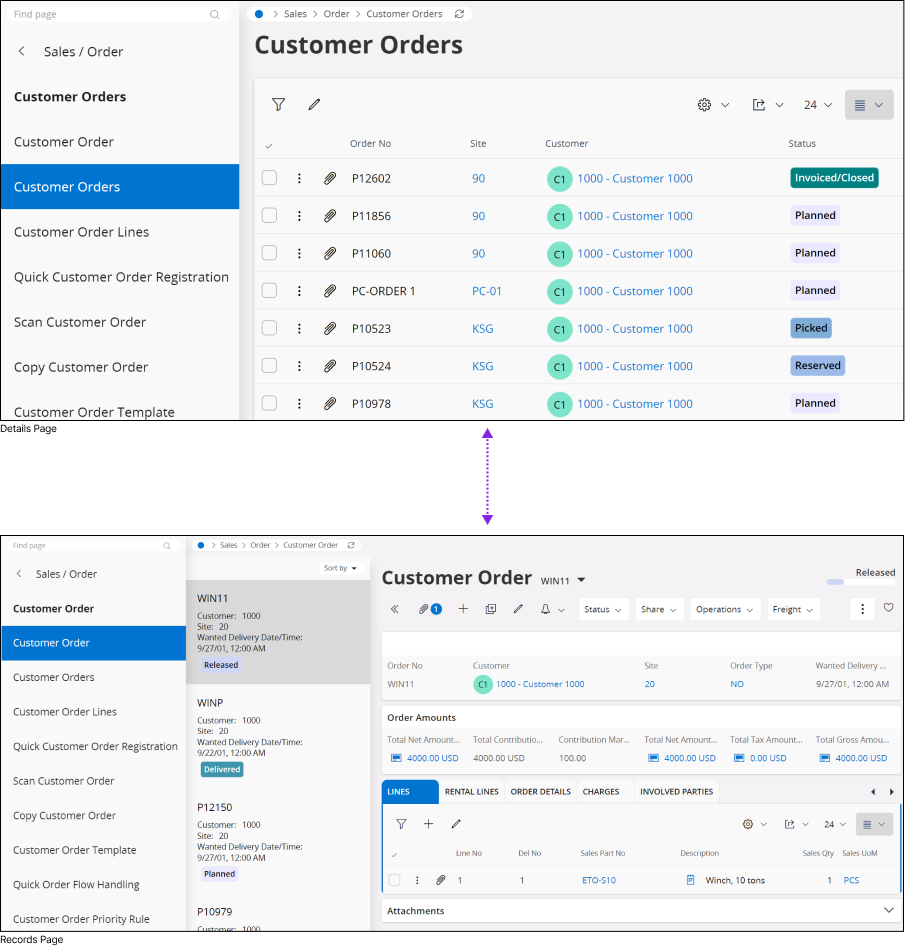
Task: Switch to the Order Details tab
Action: [540, 792]
